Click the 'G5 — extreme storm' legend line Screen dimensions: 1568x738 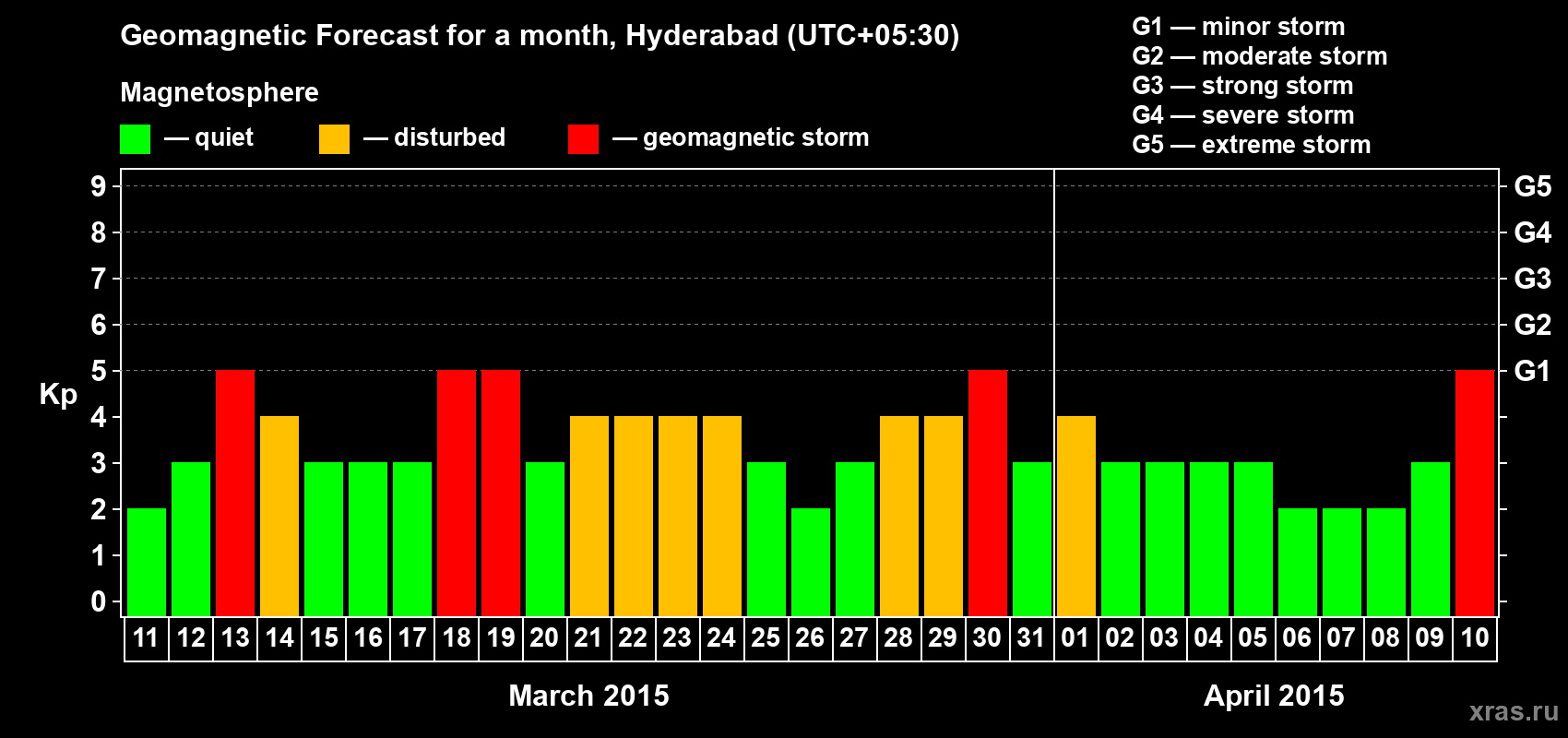point(1252,145)
